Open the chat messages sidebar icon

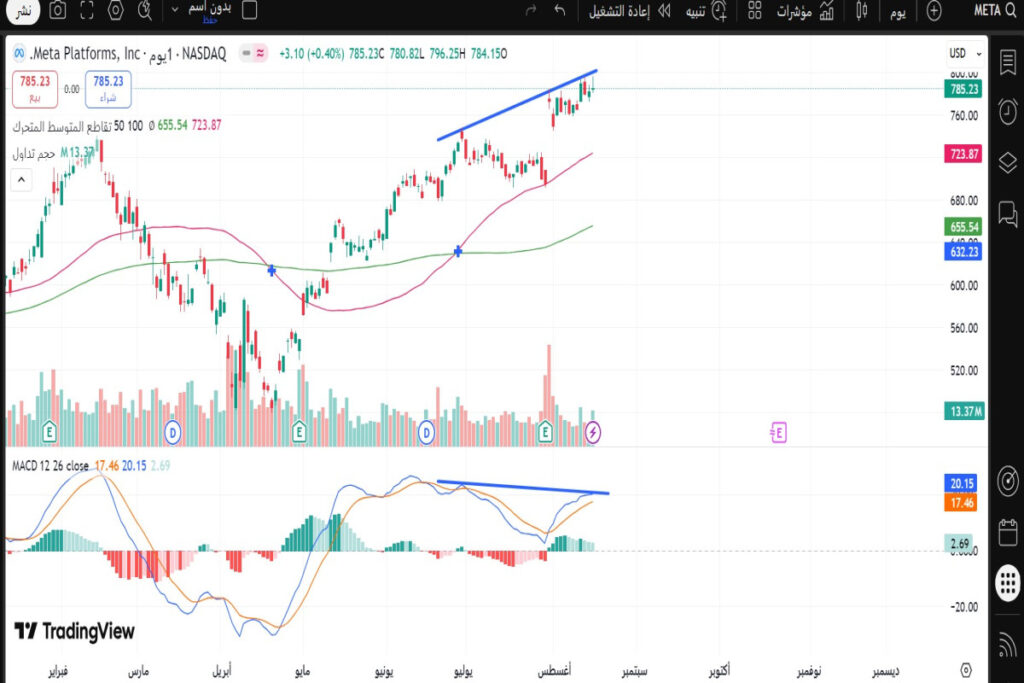pos(1007,211)
